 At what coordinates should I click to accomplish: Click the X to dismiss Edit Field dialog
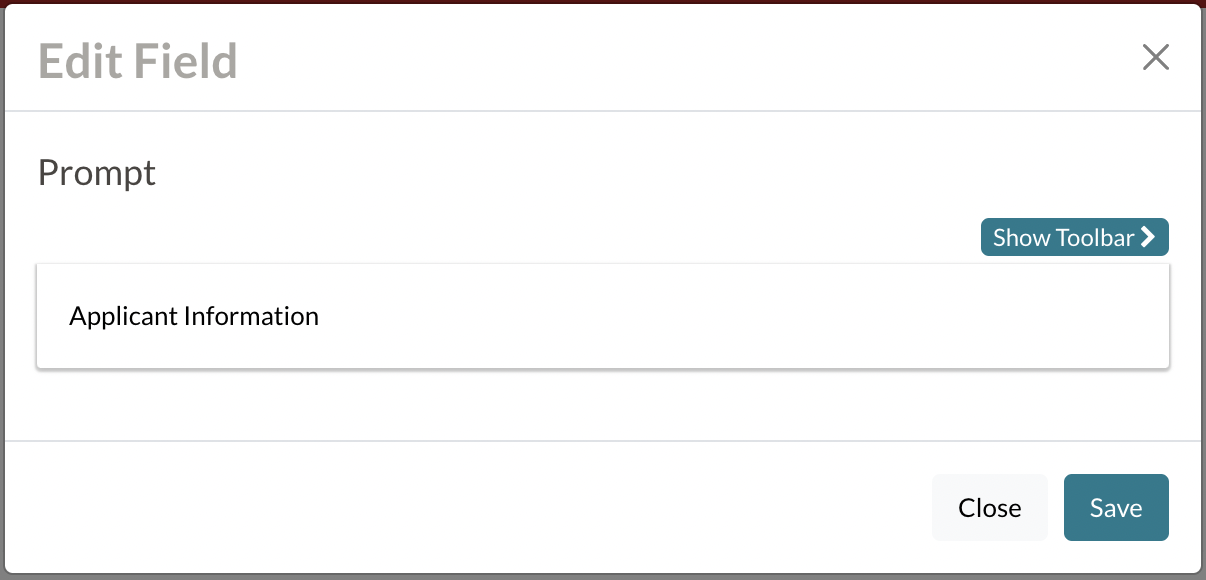pos(1155,57)
